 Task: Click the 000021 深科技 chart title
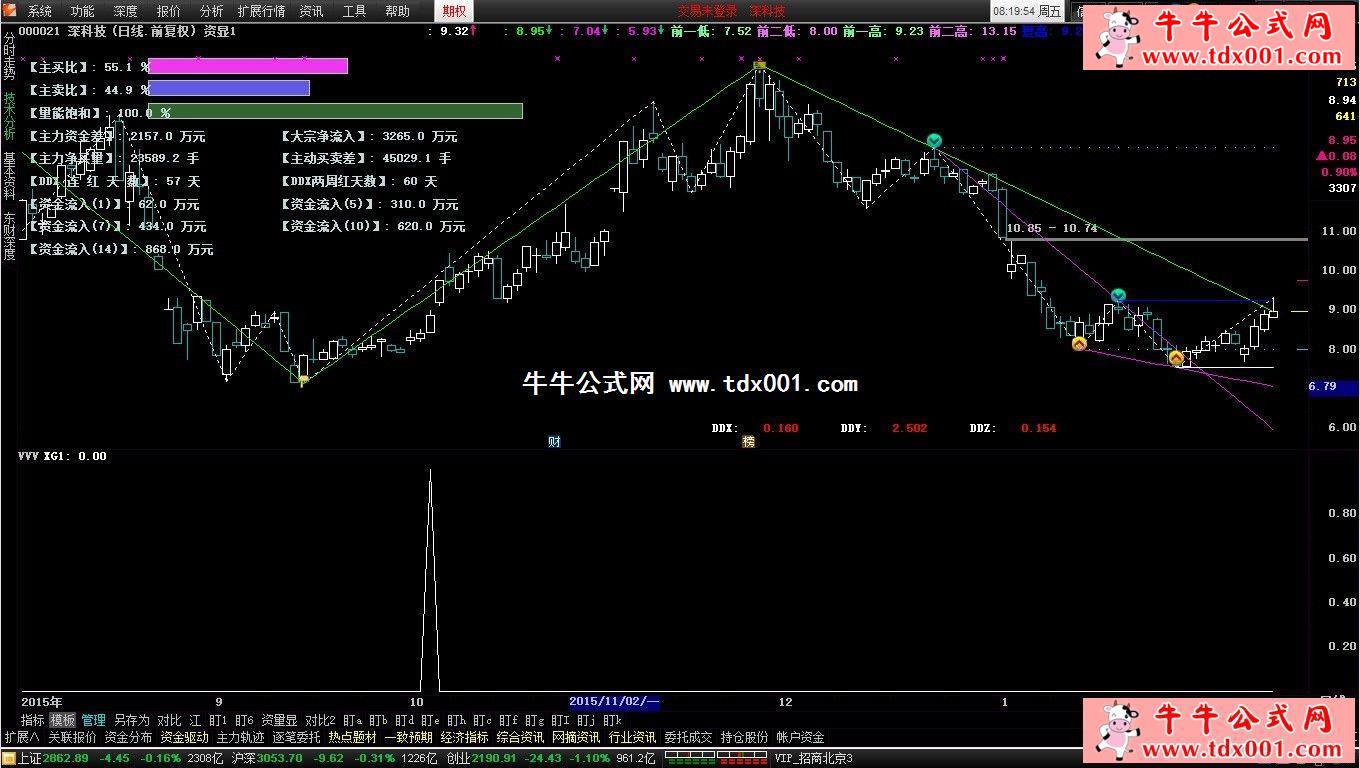(x=127, y=32)
